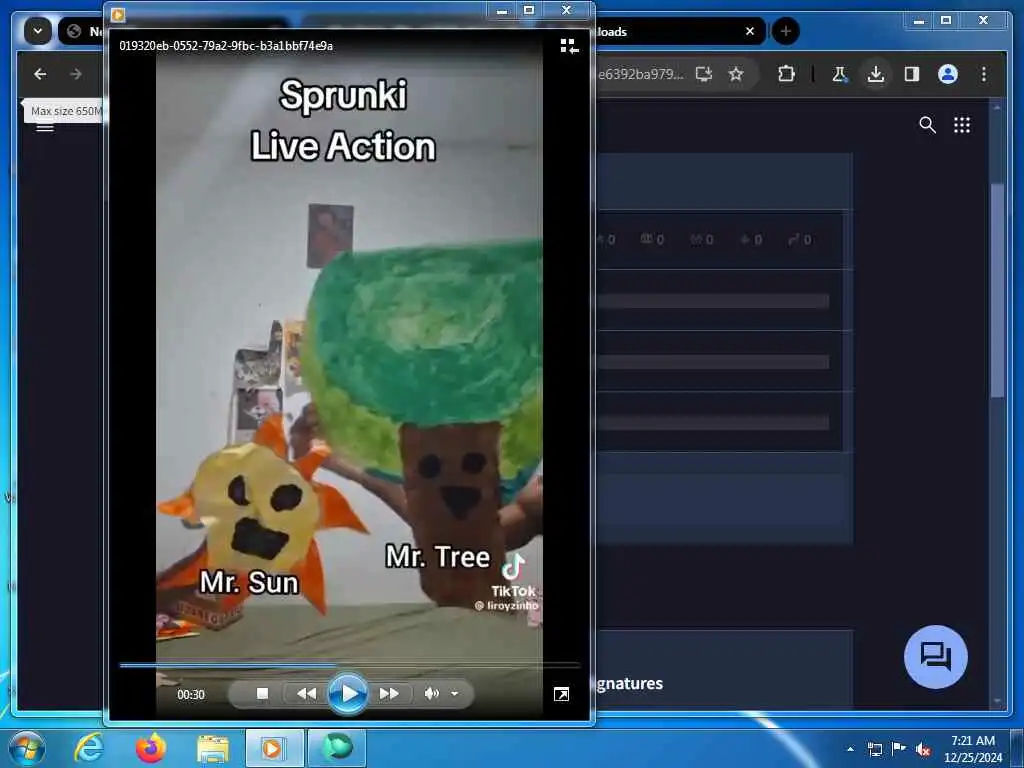
Task: Mute the Media Player volume
Action: (x=431, y=694)
